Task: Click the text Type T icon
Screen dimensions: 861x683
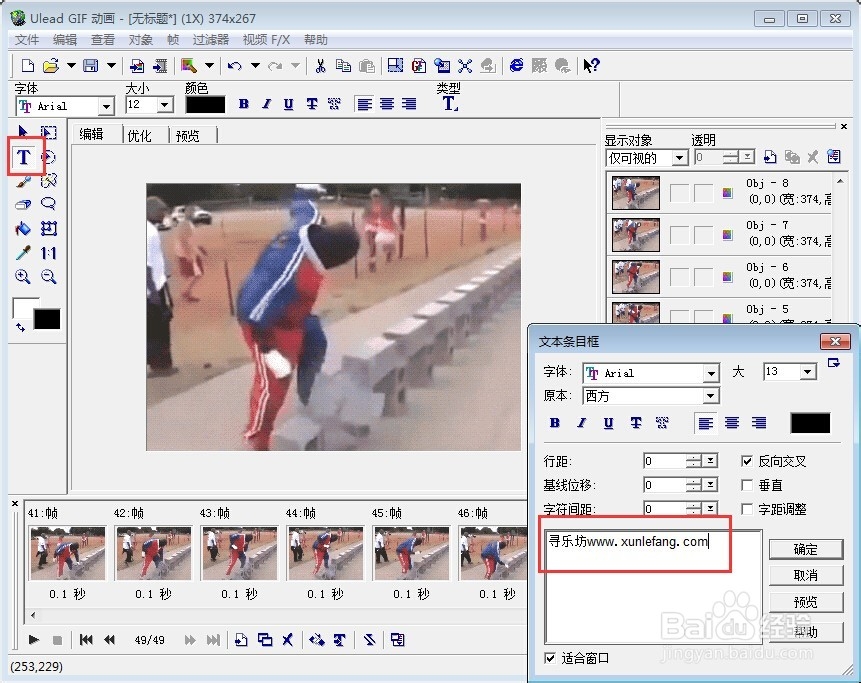Action: [x=450, y=103]
